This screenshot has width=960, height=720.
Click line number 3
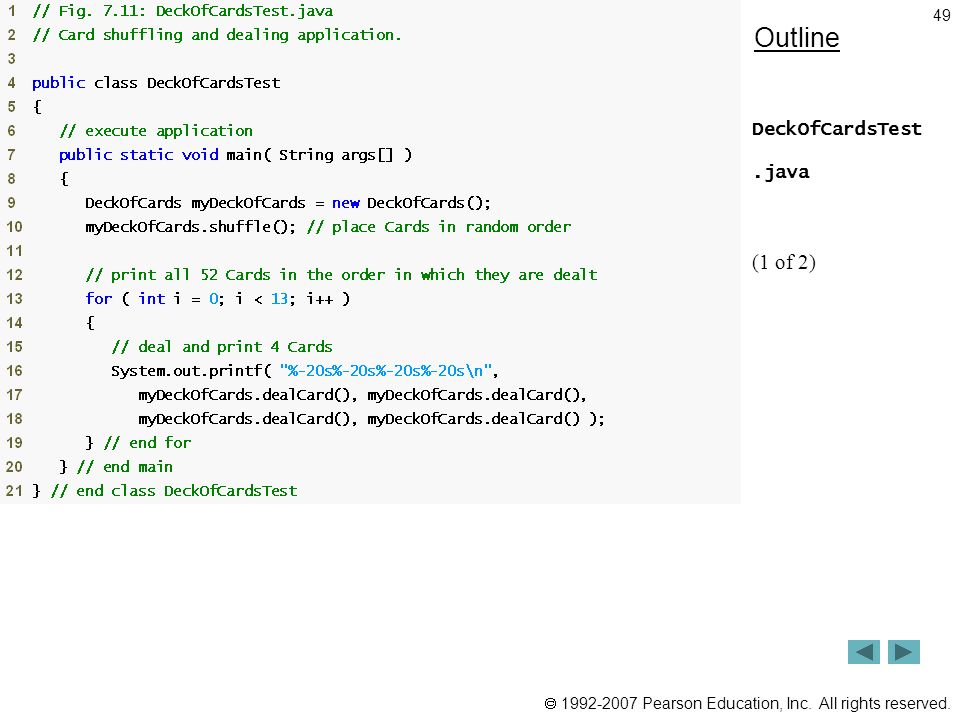11,59
